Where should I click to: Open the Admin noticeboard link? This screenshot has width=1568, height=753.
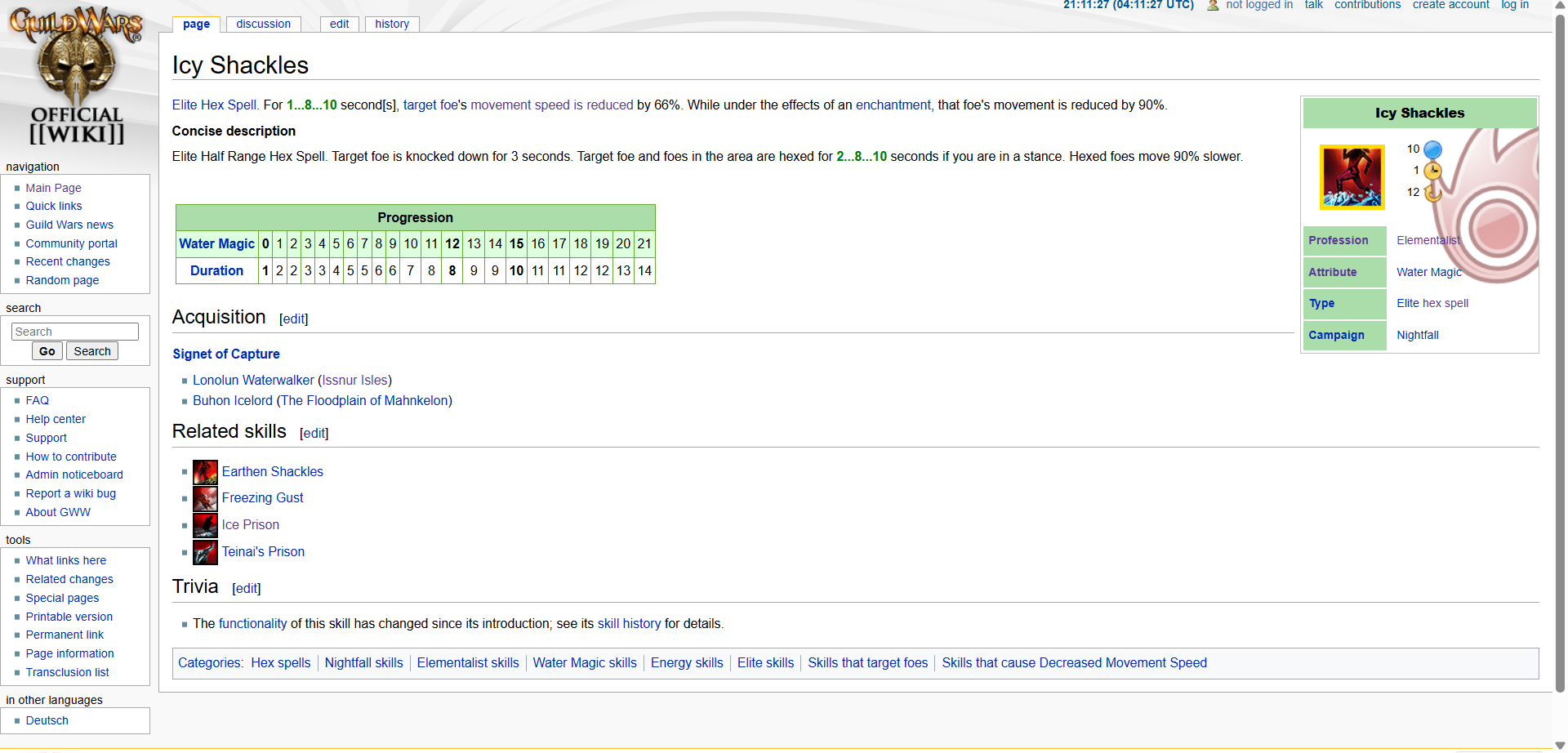click(x=74, y=475)
